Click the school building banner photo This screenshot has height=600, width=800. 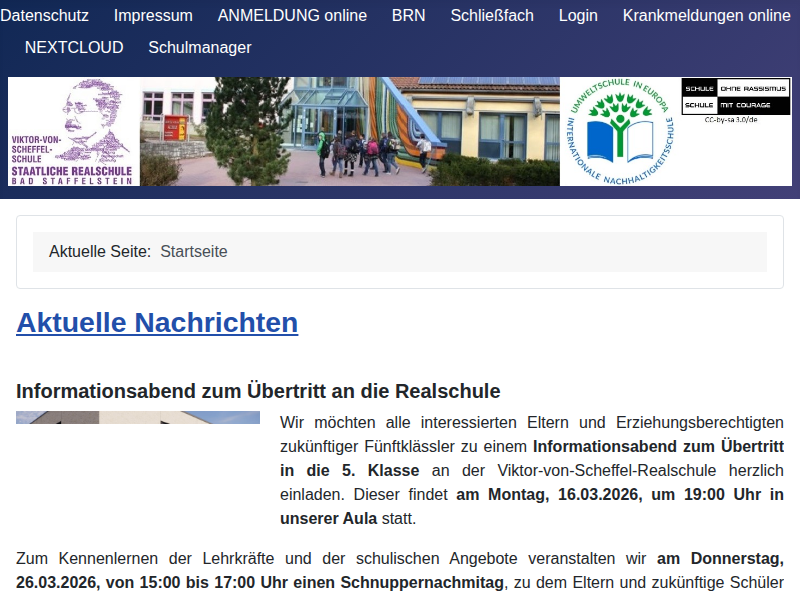350,132
